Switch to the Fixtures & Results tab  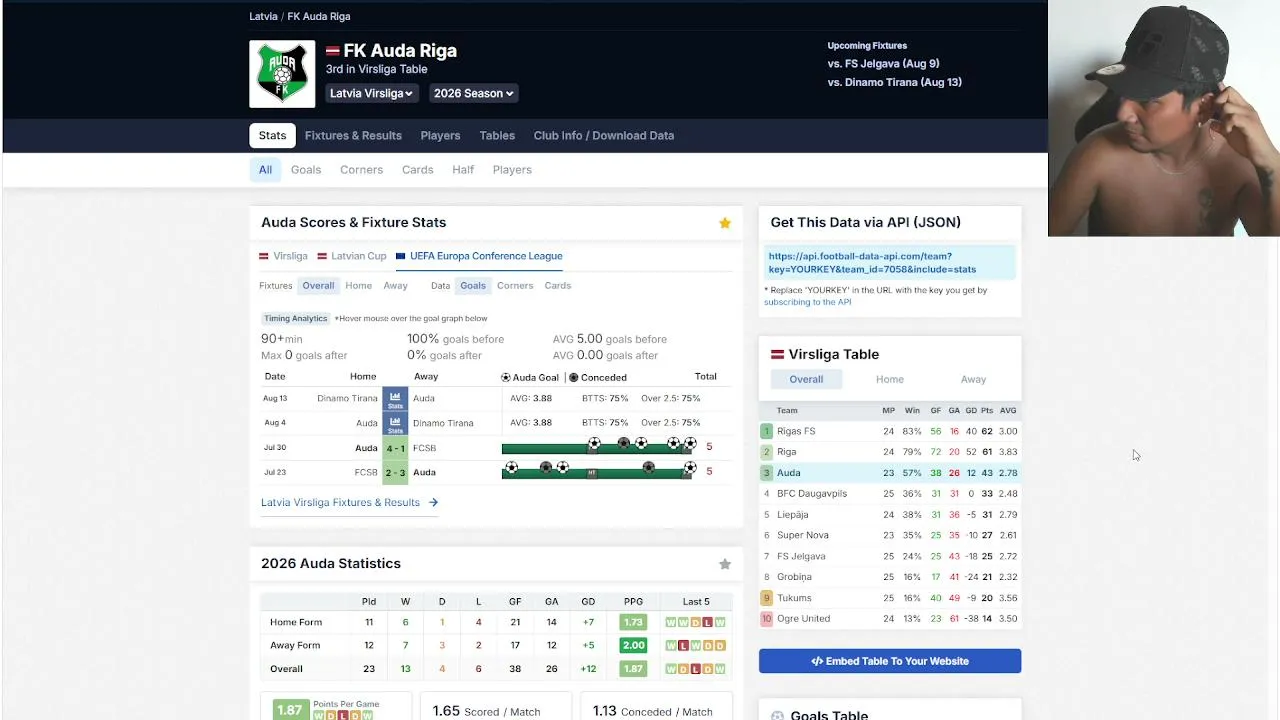(x=353, y=136)
